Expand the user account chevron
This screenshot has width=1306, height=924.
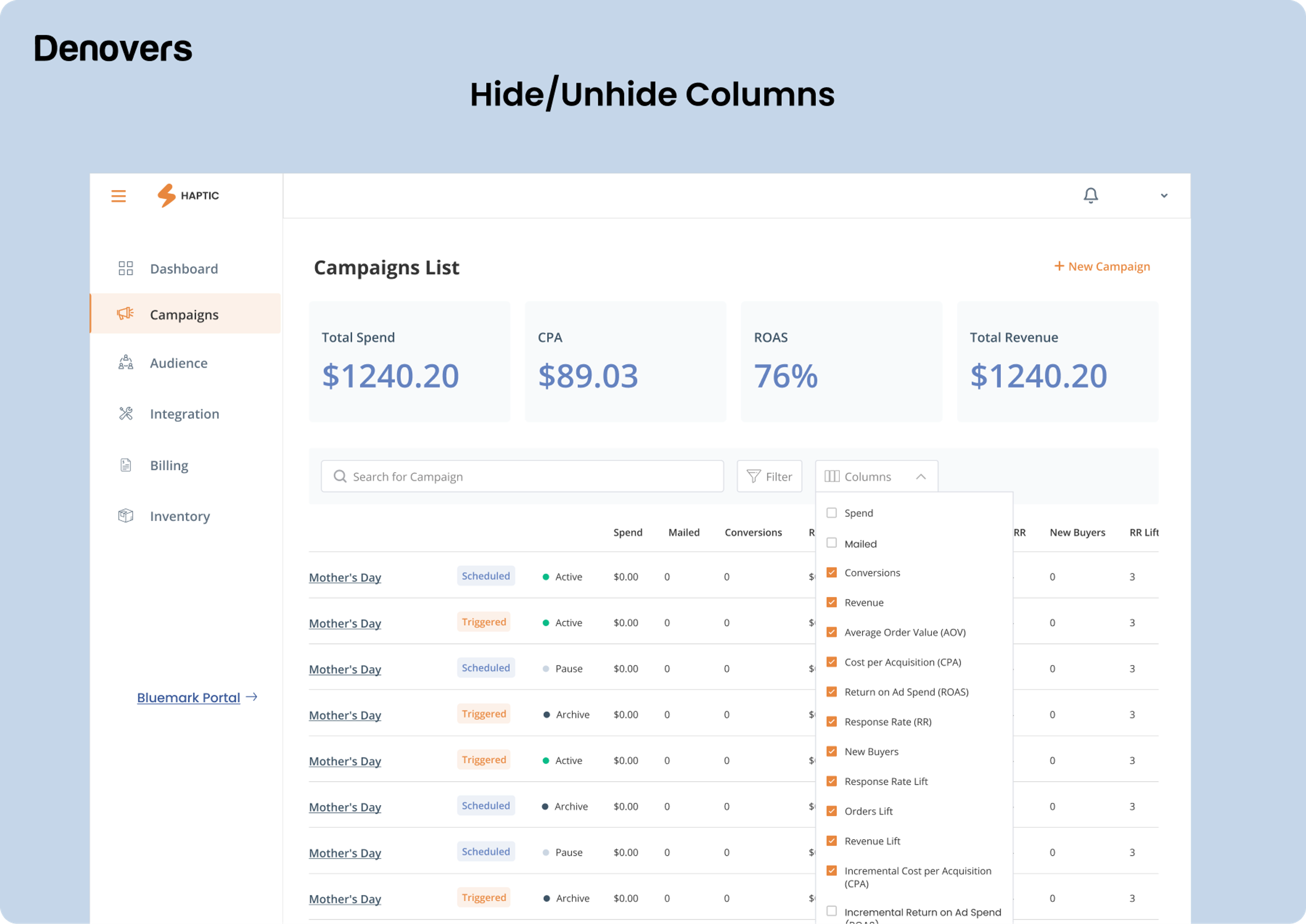coord(1164,196)
